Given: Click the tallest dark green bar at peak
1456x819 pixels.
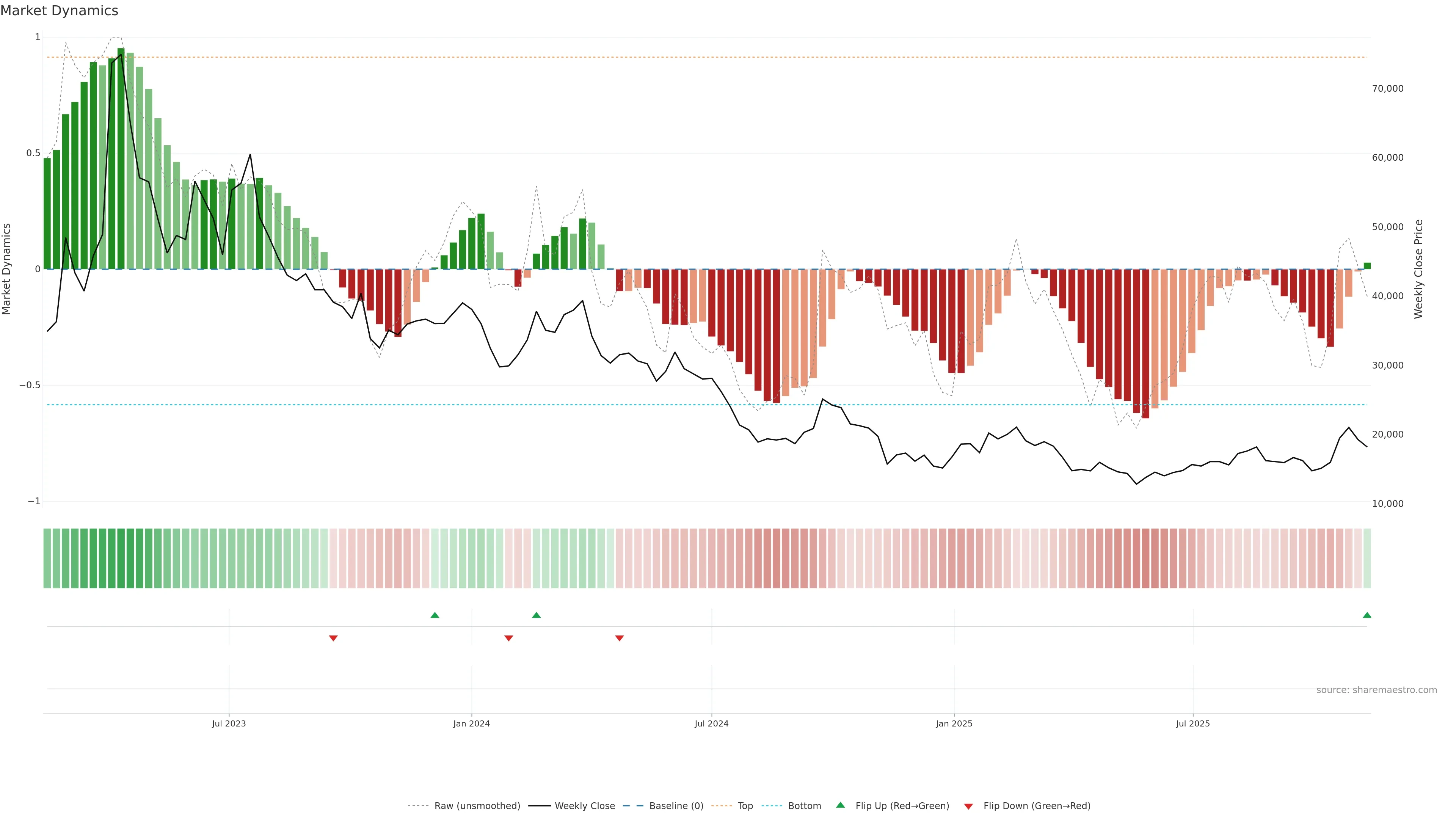Looking at the screenshot, I should tap(121, 158).
